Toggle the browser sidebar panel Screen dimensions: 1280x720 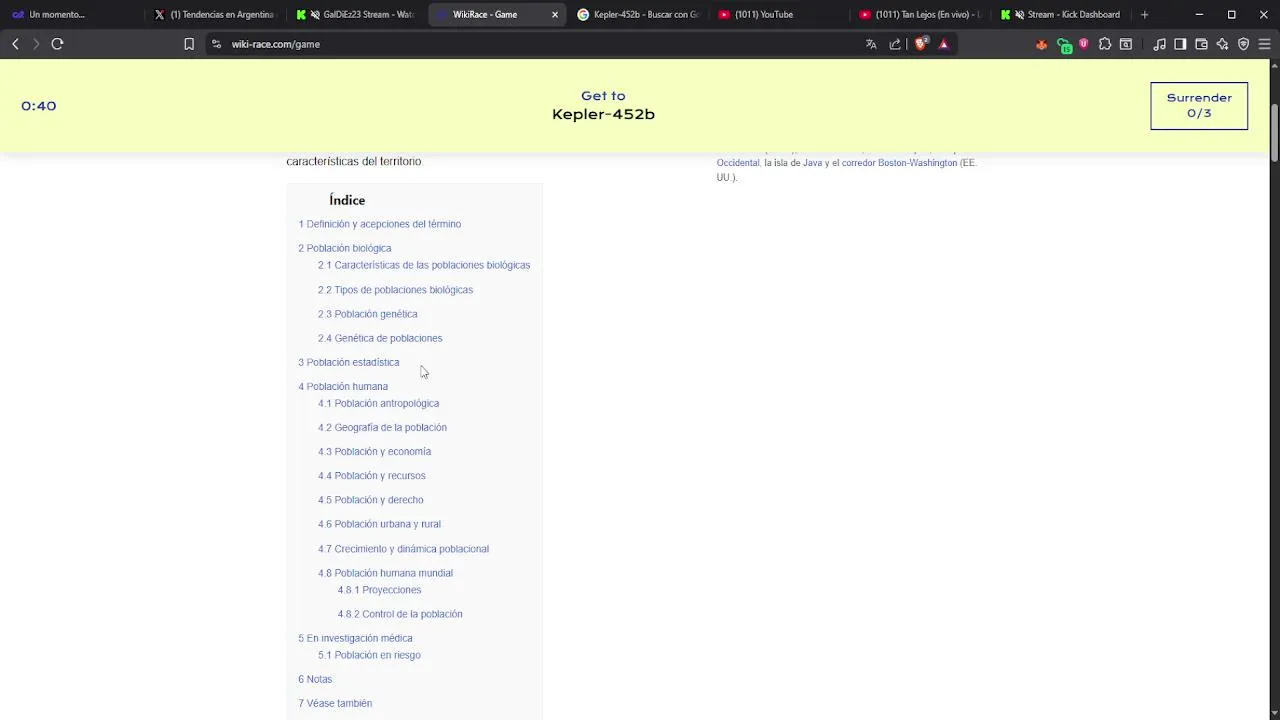1180,44
